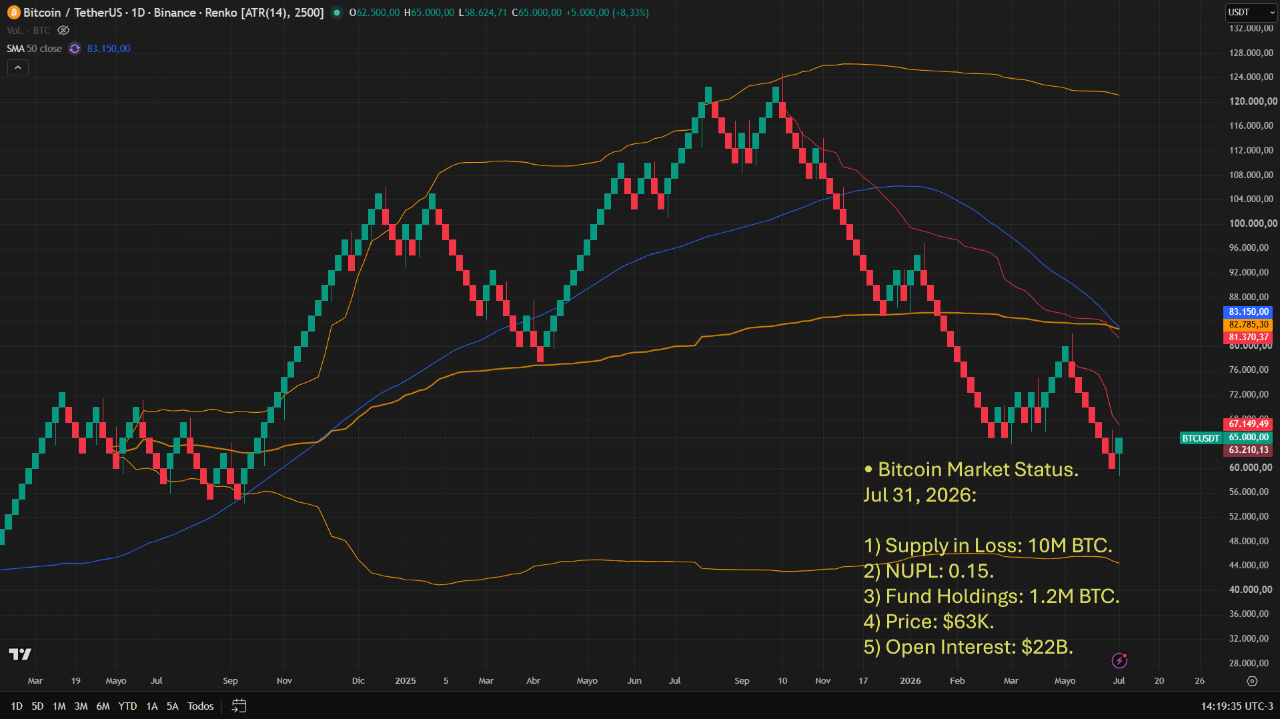The image size is (1280, 719).
Task: Click the Dic label on time axis
Action: point(358,680)
